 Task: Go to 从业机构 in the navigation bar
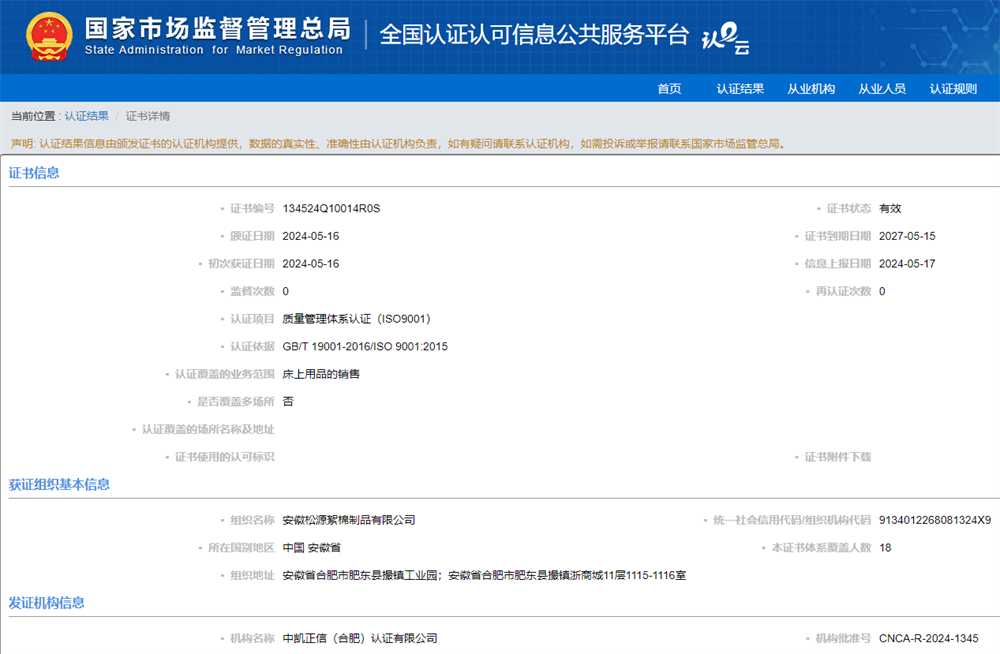(x=811, y=89)
